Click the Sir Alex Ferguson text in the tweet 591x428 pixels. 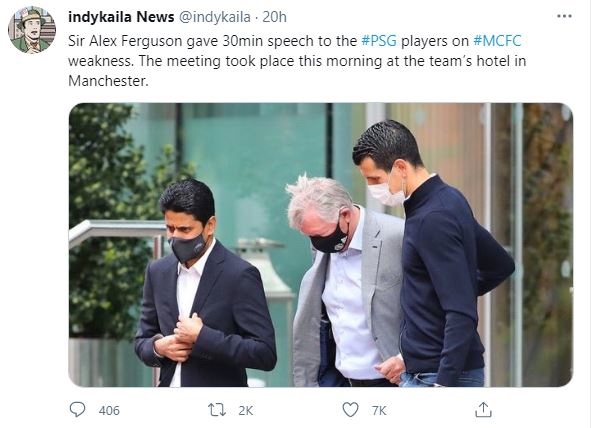pos(125,41)
